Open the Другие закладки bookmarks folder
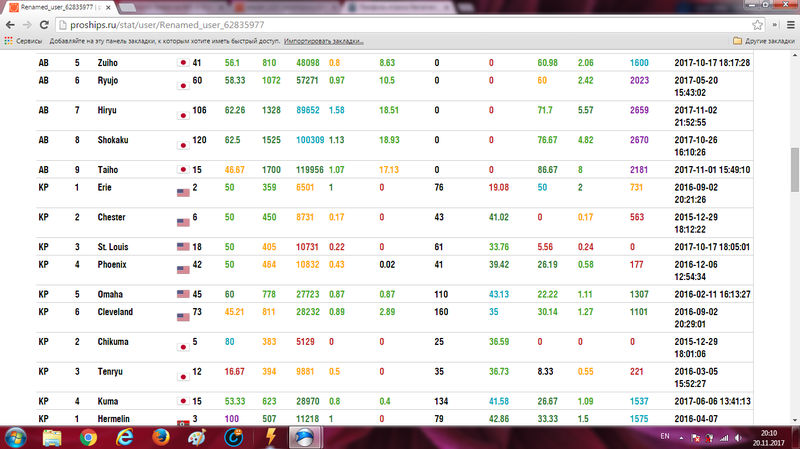The height and width of the screenshot is (449, 800). (x=764, y=41)
